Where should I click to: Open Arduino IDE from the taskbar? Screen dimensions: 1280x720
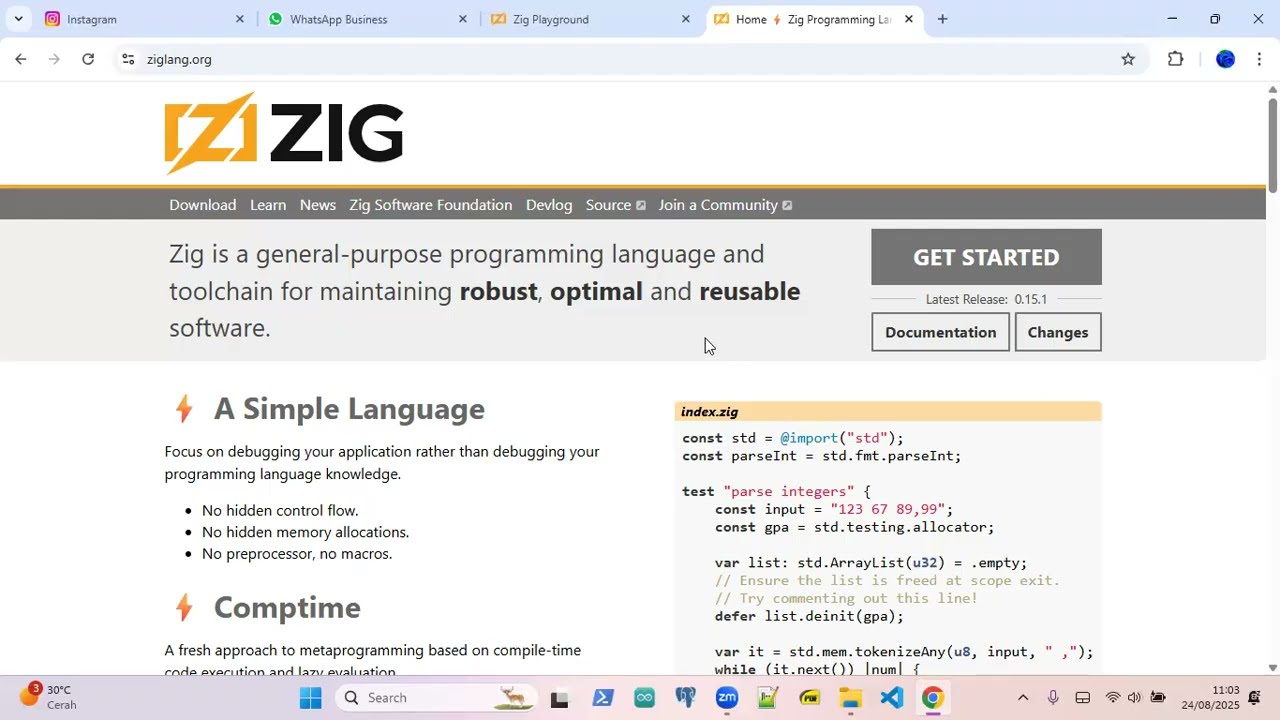(644, 697)
